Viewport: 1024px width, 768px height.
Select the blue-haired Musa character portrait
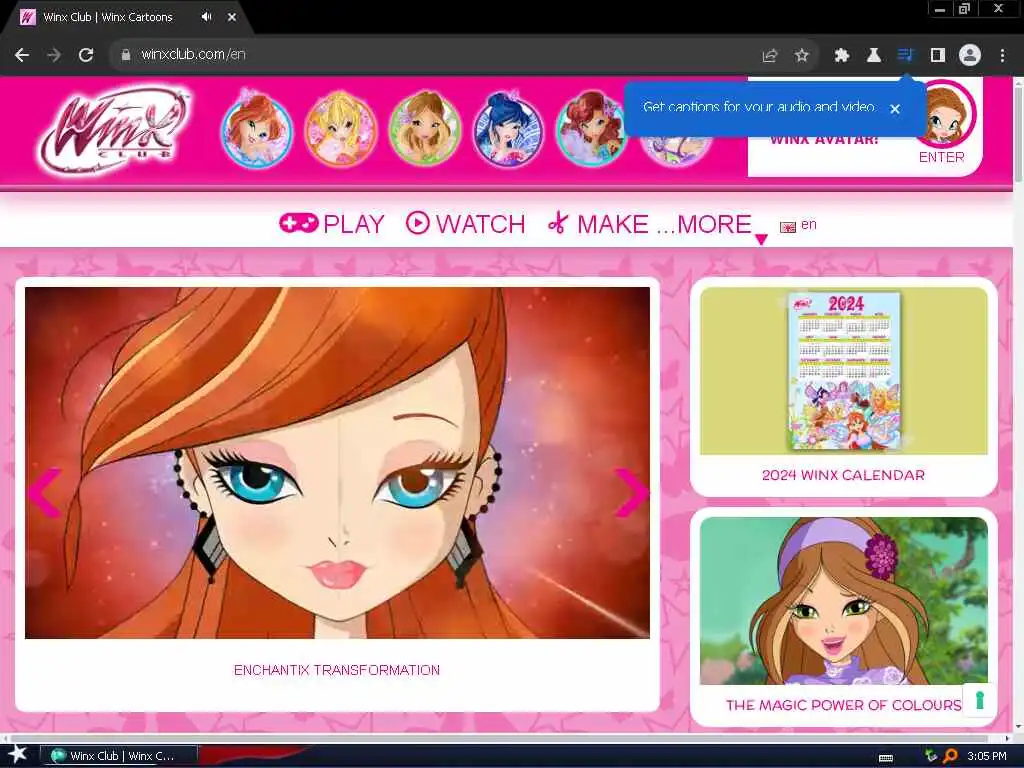tap(508, 129)
